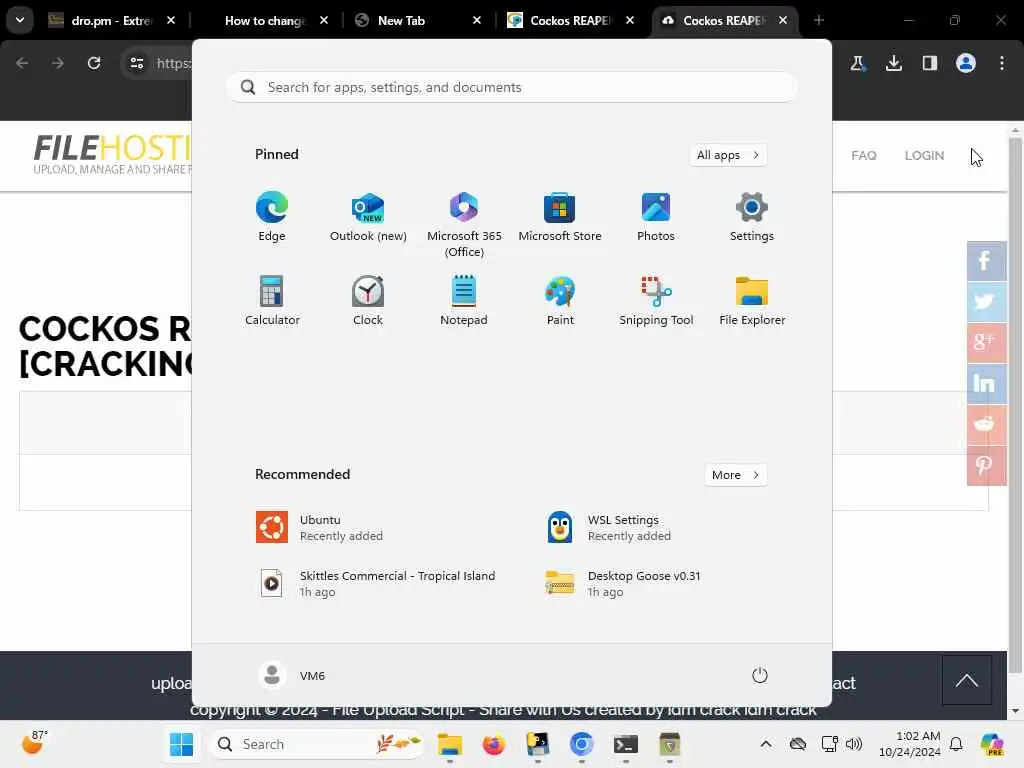Launch the Calculator app
This screenshot has height=768, width=1024.
pyautogui.click(x=272, y=301)
